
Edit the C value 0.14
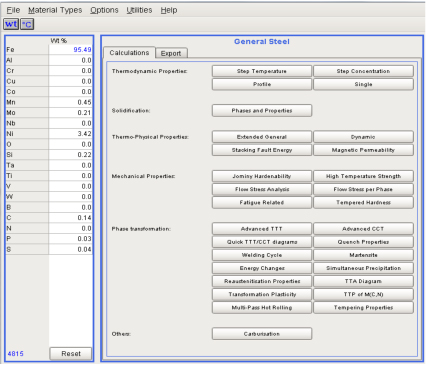[70, 218]
